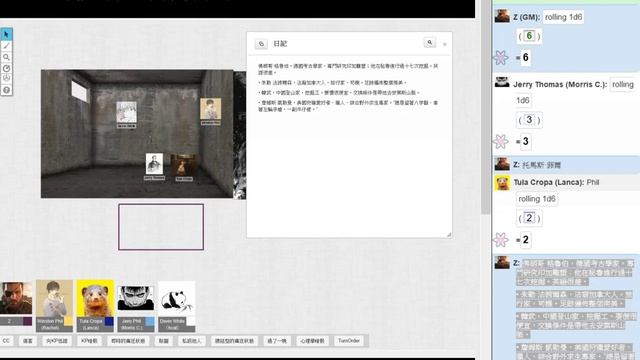Click the manga eyes player avatar
This screenshot has width=640, height=360.
coord(136,298)
